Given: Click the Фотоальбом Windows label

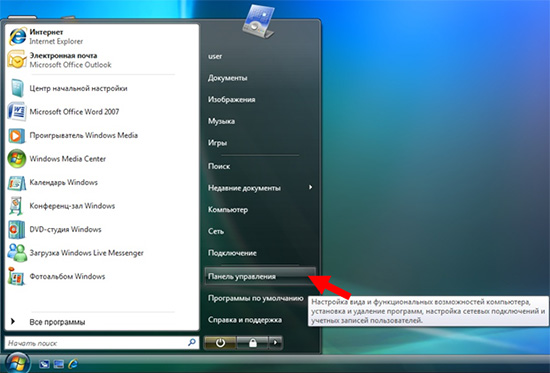Looking at the screenshot, I should 67,276.
